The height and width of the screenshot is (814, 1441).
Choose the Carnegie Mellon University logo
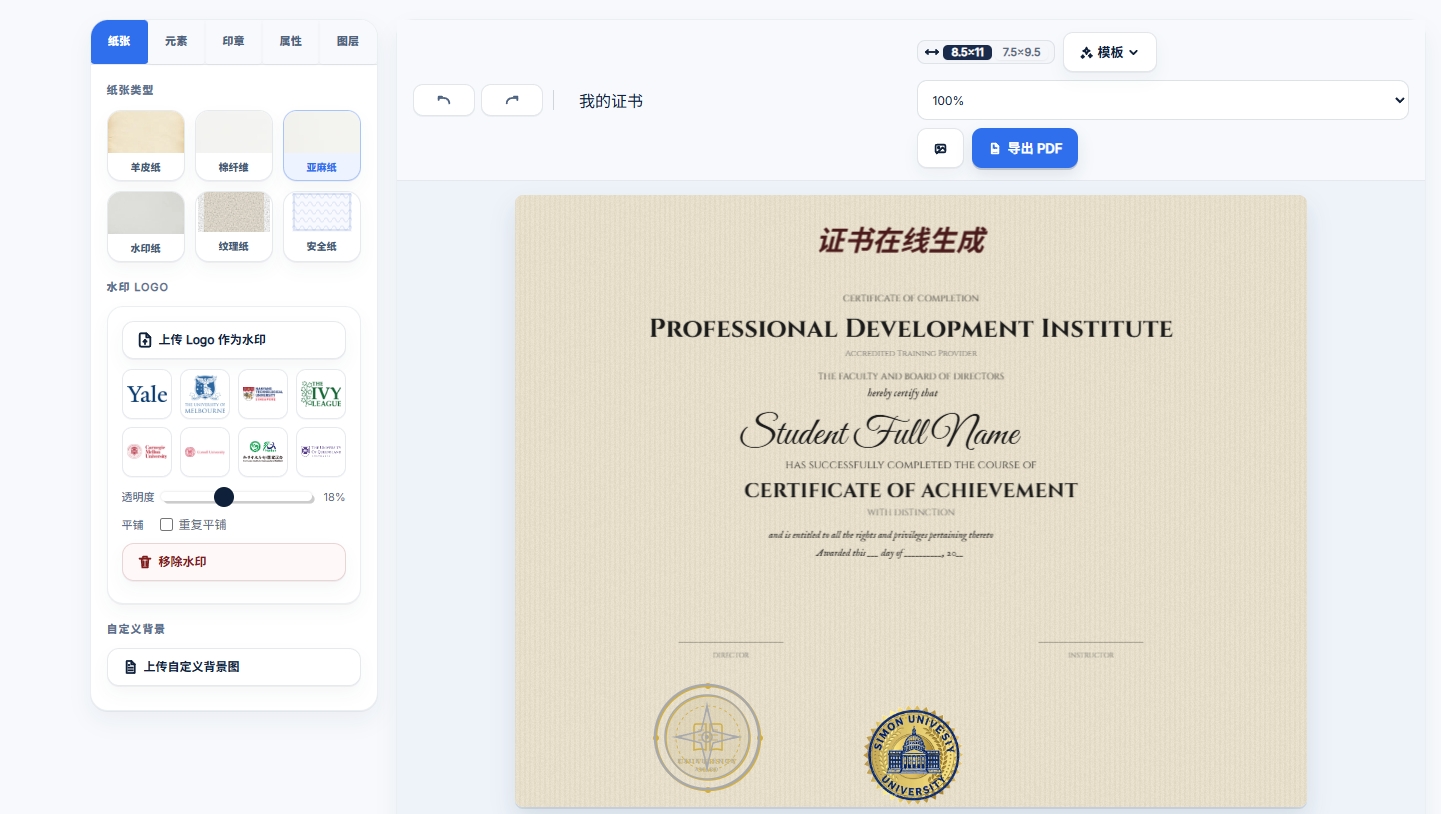point(147,452)
